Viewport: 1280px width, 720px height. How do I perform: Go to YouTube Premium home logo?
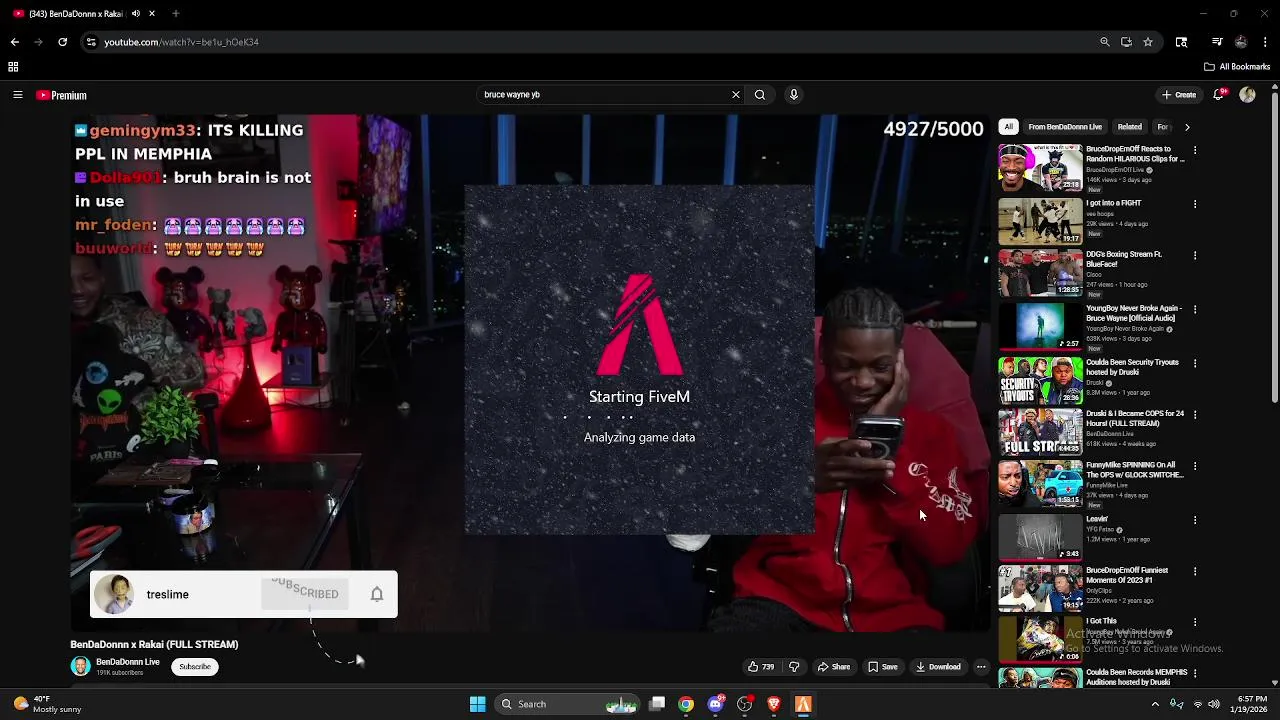pyautogui.click(x=62, y=95)
